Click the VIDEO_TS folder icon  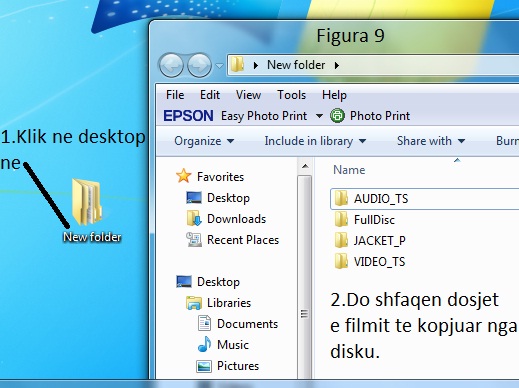click(341, 261)
